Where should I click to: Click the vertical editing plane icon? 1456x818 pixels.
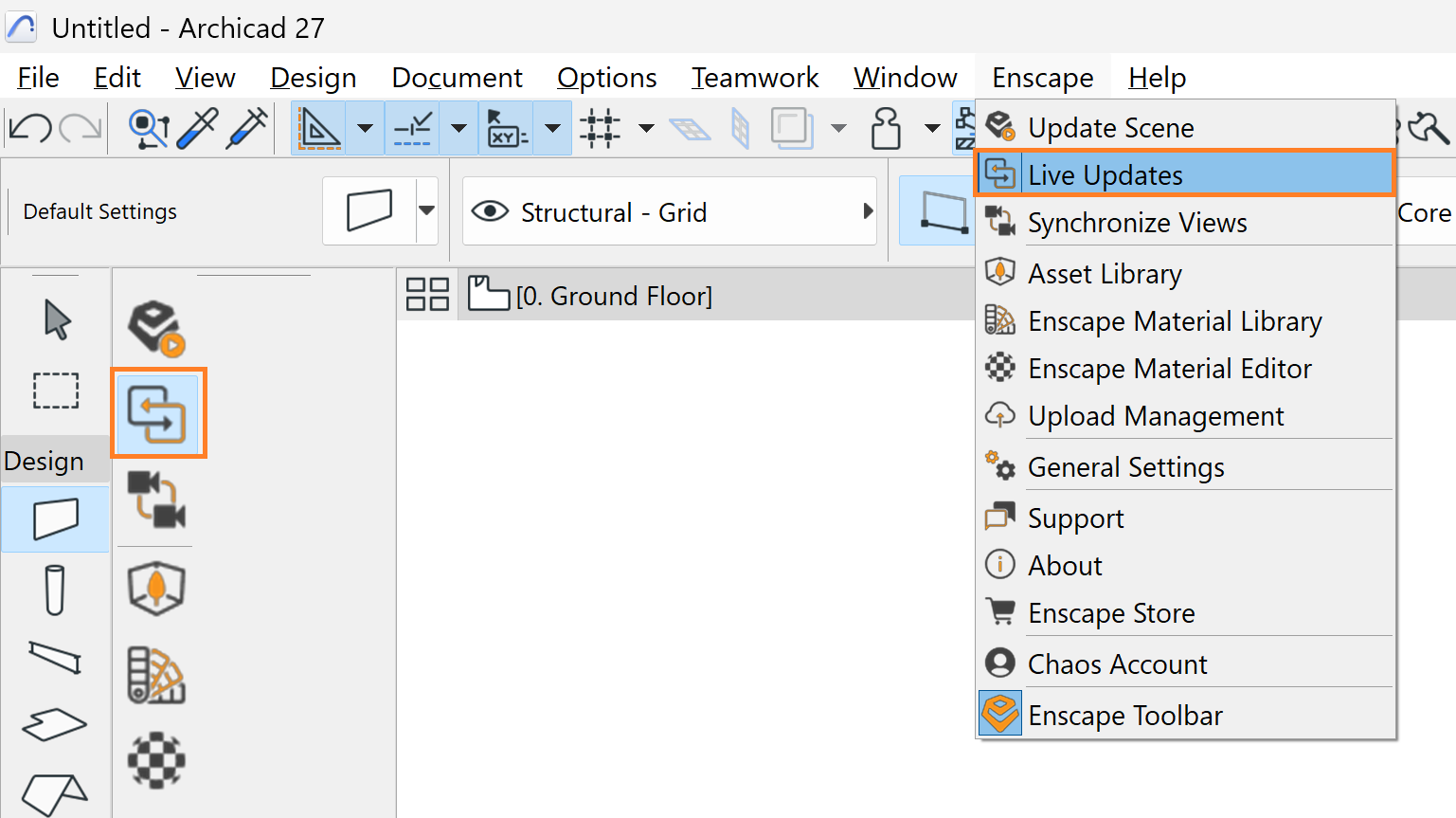pyautogui.click(x=741, y=128)
